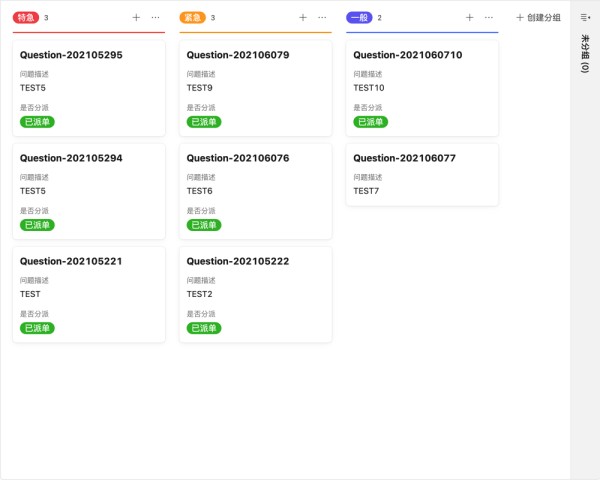Viewport: 600px width, 480px height.
Task: Click the plus icon in 一般 column
Action: pyautogui.click(x=470, y=17)
